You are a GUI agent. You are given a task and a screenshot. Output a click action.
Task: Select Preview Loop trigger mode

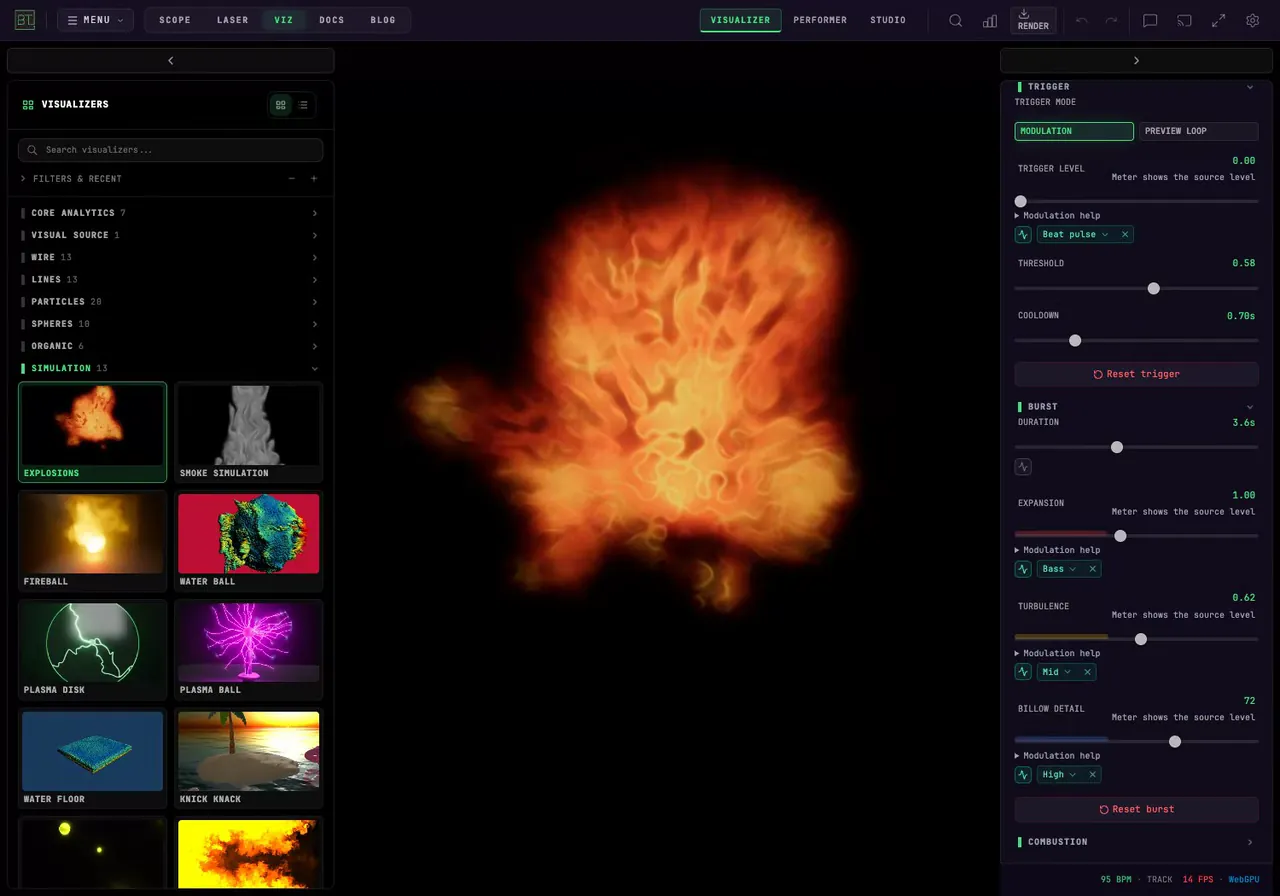pyautogui.click(x=1199, y=131)
